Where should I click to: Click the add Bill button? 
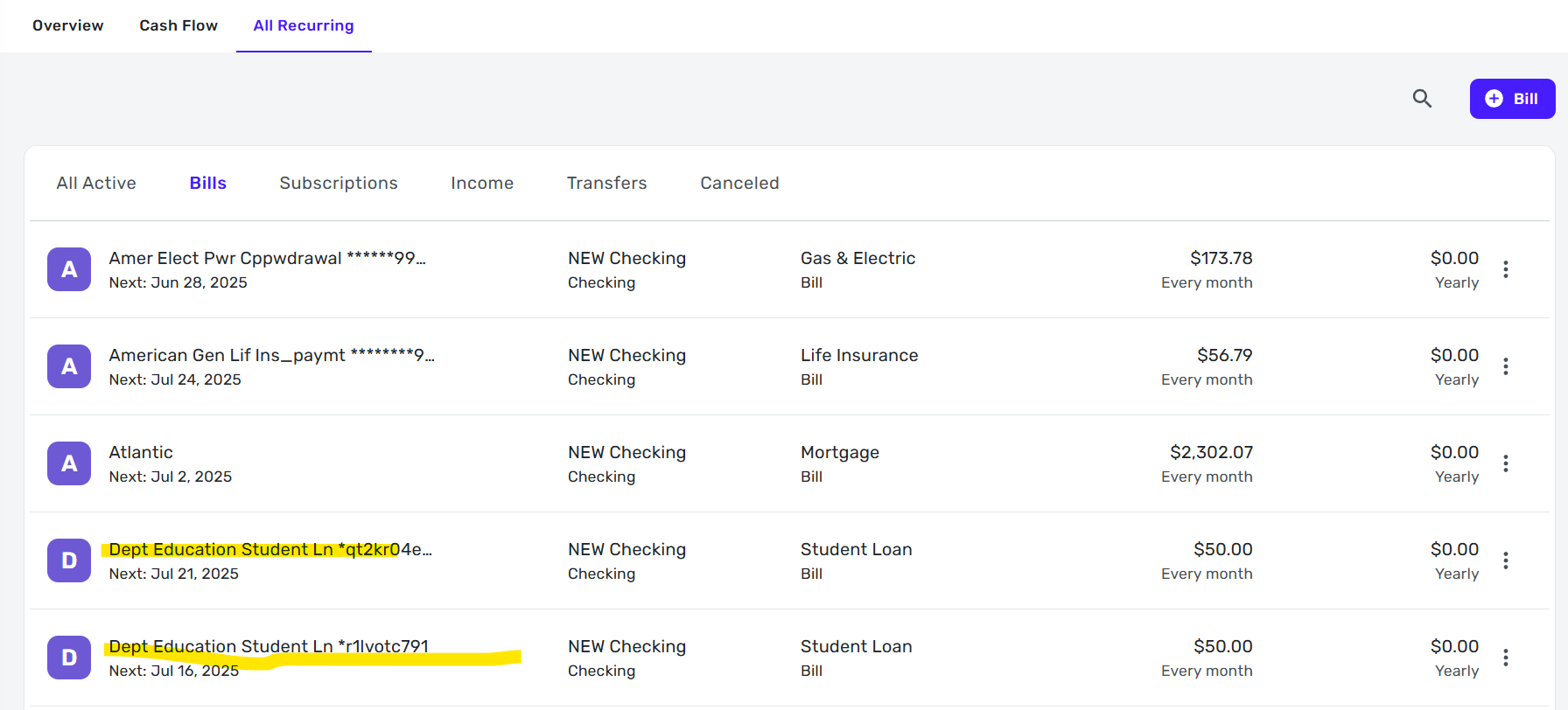(x=1512, y=99)
